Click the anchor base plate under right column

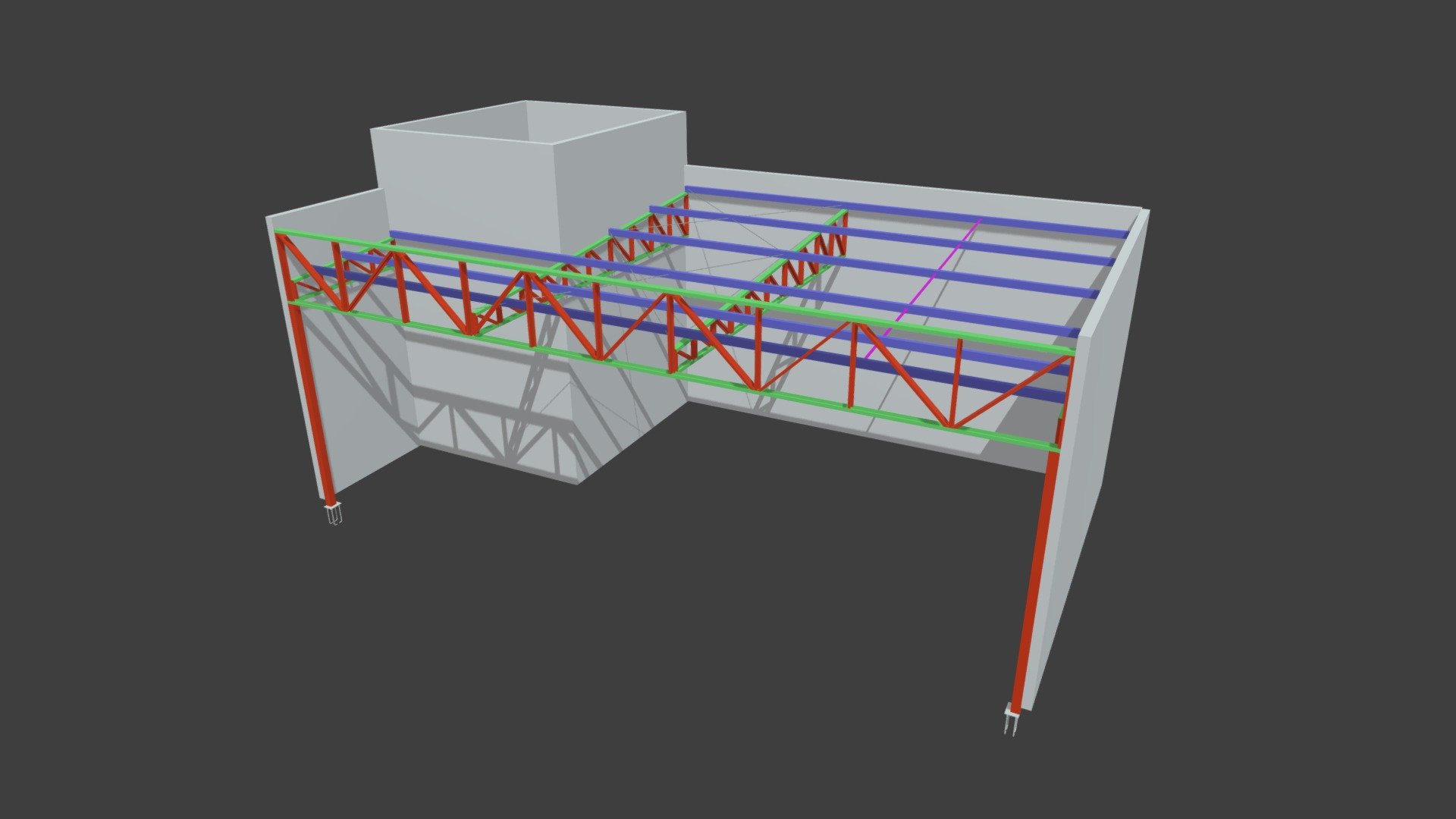pos(1011,720)
